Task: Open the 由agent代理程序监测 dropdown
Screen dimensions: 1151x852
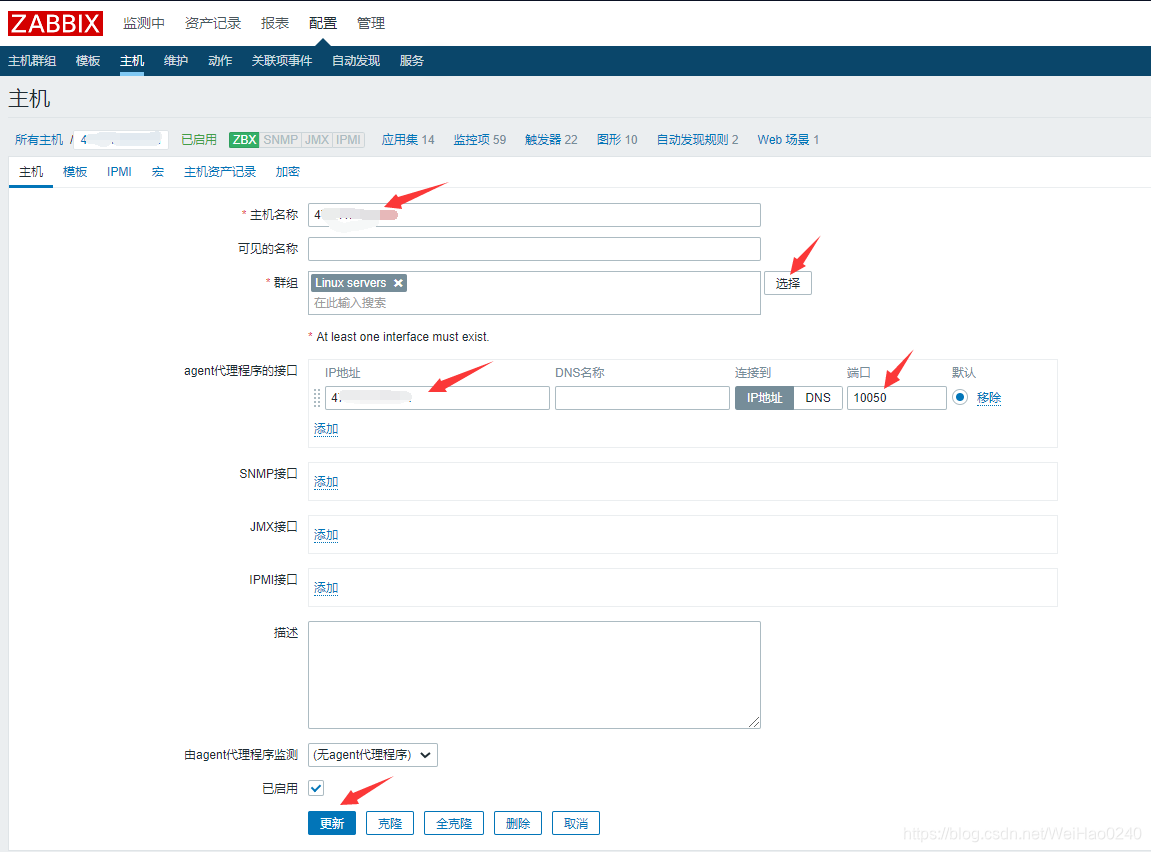Action: click(x=373, y=755)
